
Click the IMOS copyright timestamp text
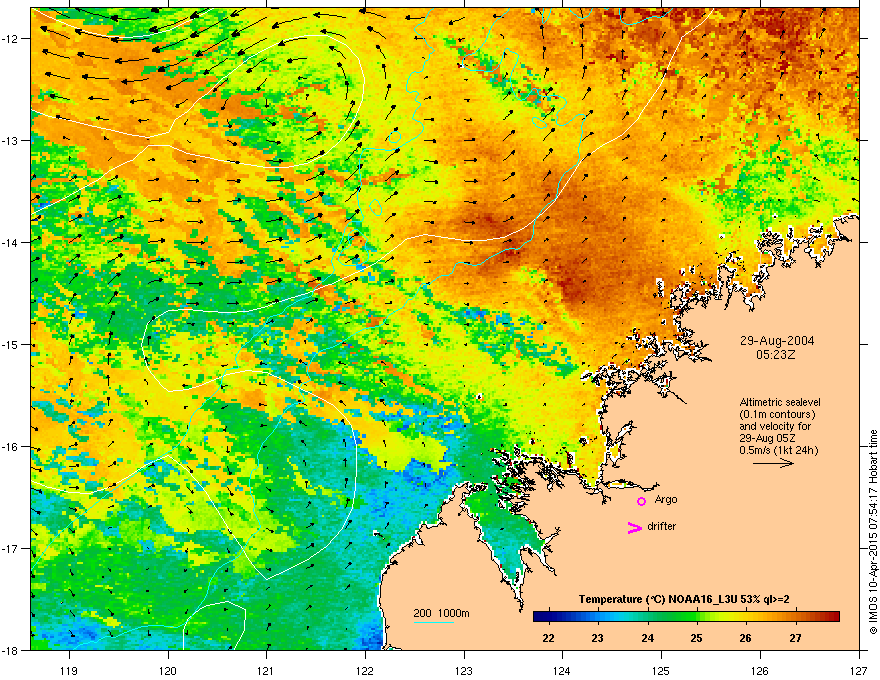pos(873,532)
